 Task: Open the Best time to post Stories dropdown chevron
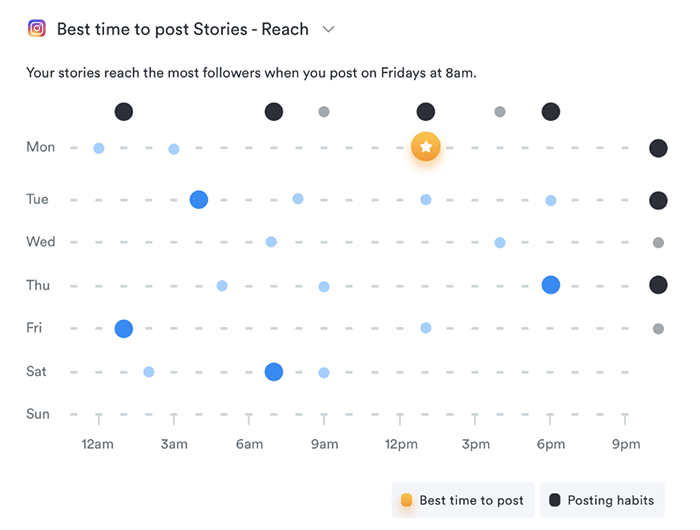pyautogui.click(x=328, y=29)
